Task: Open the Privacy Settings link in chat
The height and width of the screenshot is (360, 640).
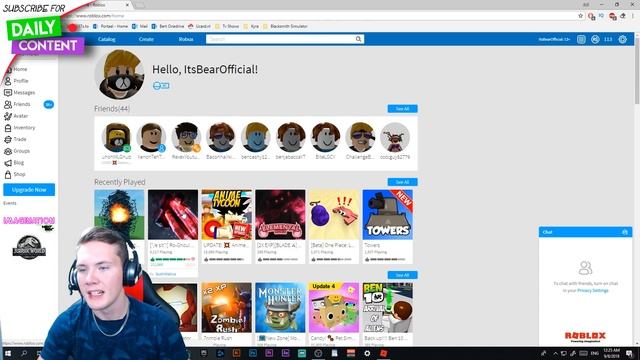Action: click(x=593, y=291)
